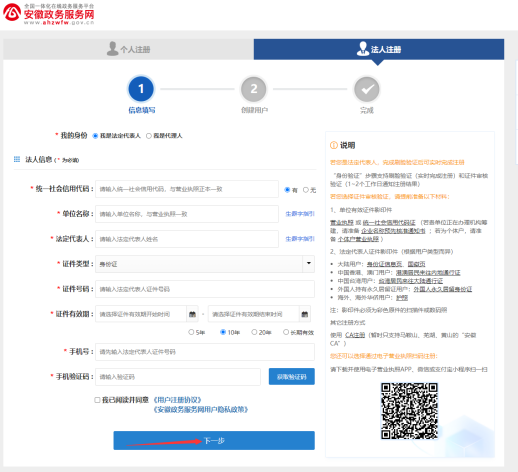
Task: Switch to the 个人注册 tab
Action: click(129, 49)
